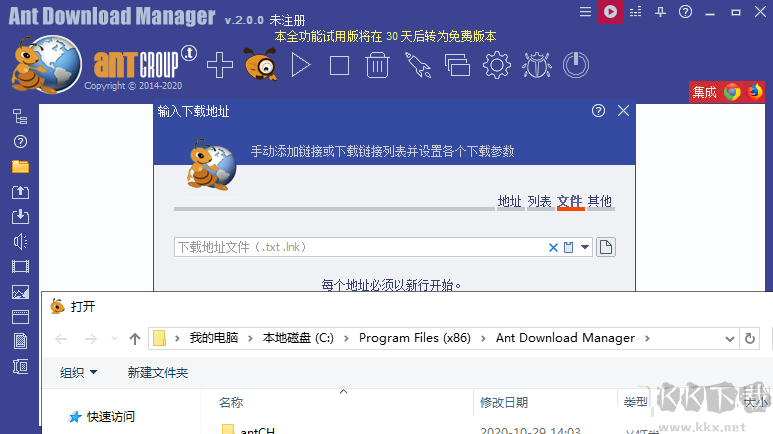Delete selected download with trash icon
The image size is (773, 434).
point(378,65)
